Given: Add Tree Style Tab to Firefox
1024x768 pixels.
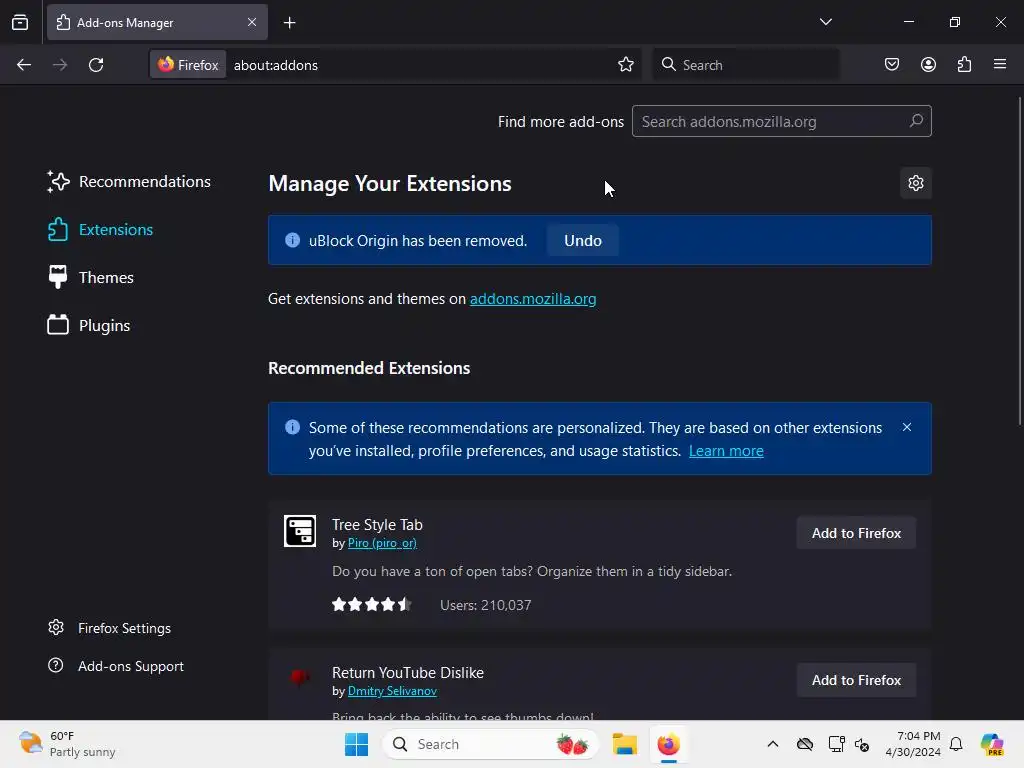Looking at the screenshot, I should point(856,533).
